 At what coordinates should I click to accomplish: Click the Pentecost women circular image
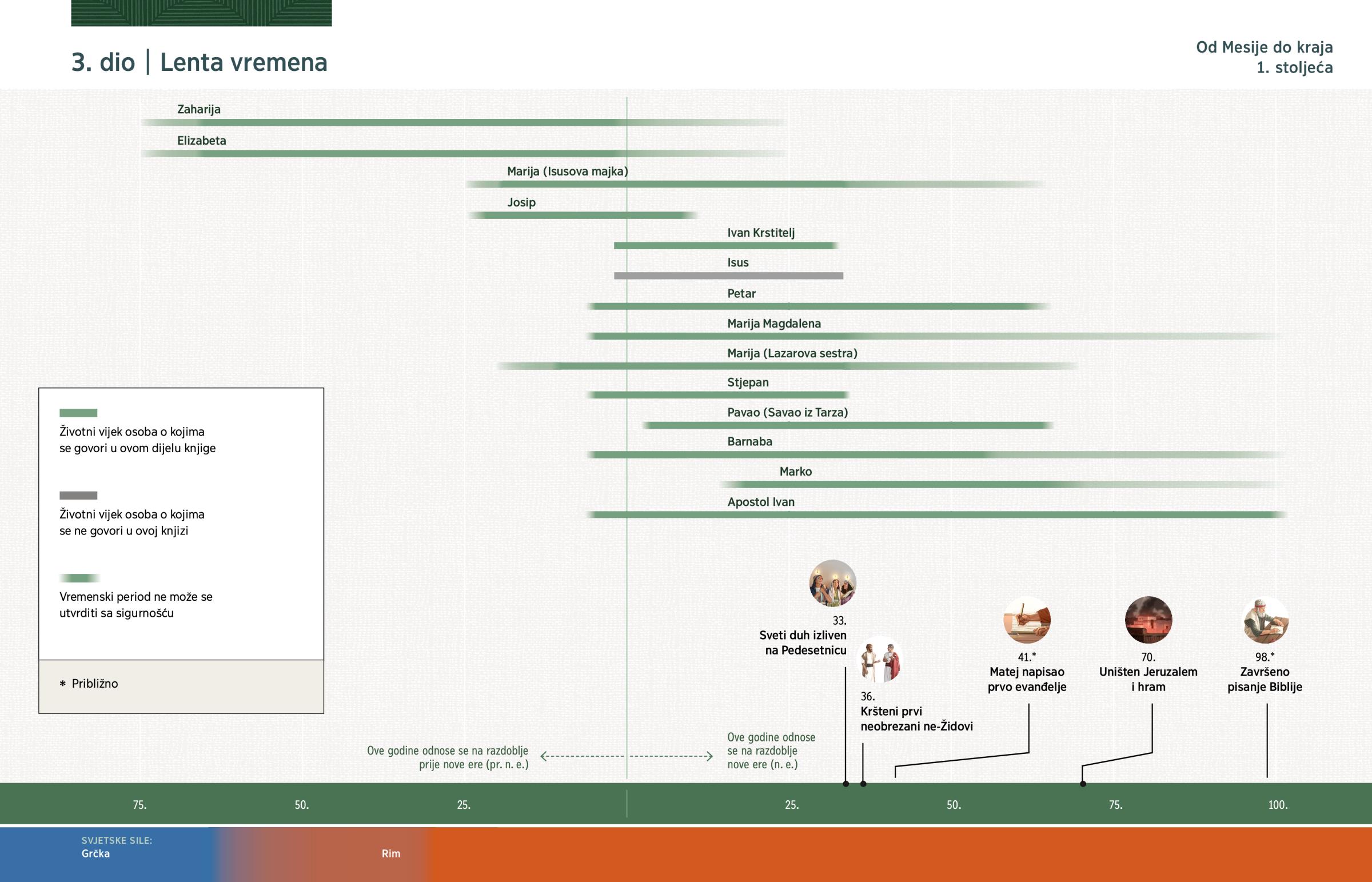coord(832,584)
